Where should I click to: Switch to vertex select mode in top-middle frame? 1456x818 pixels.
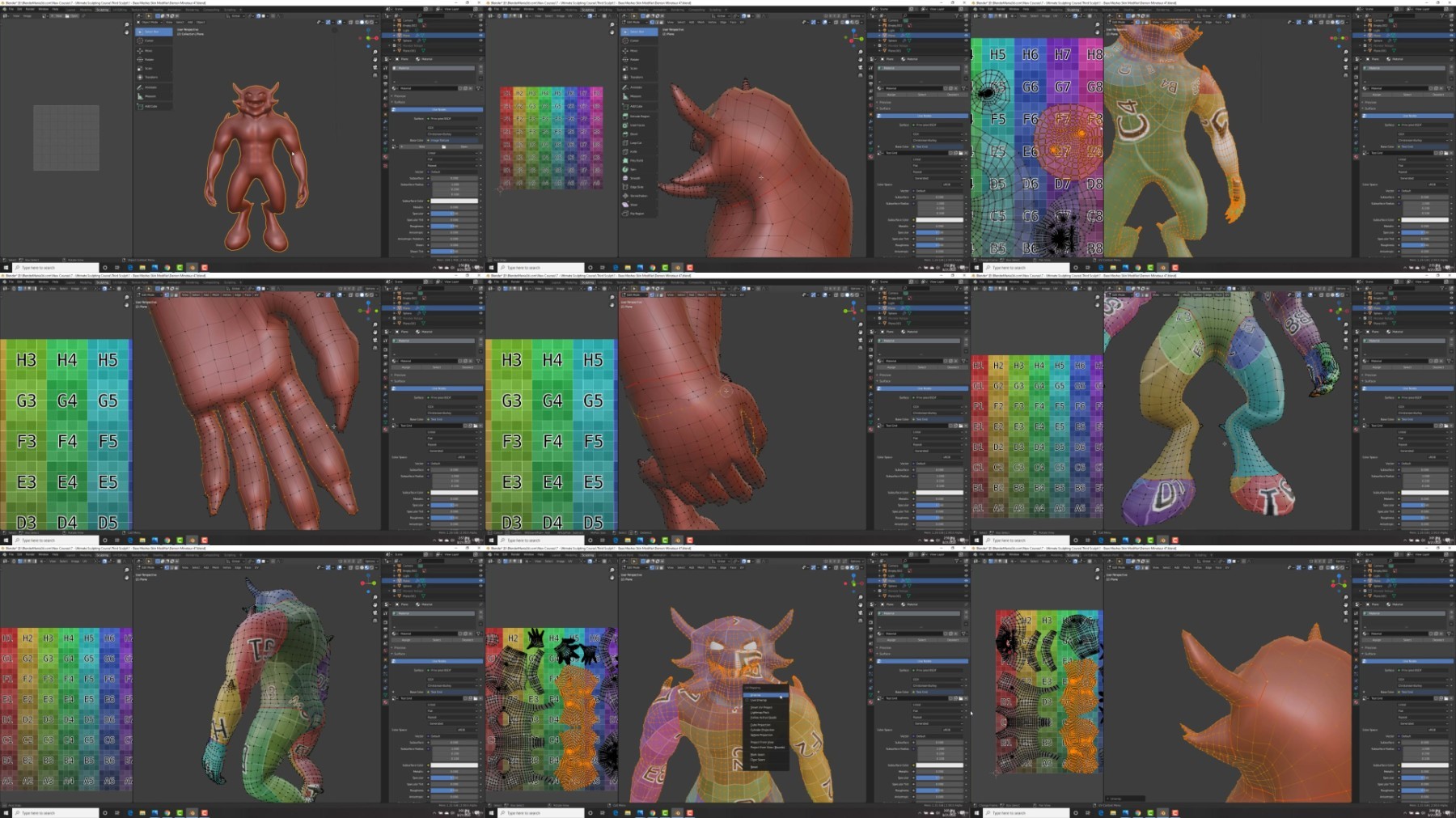click(652, 22)
